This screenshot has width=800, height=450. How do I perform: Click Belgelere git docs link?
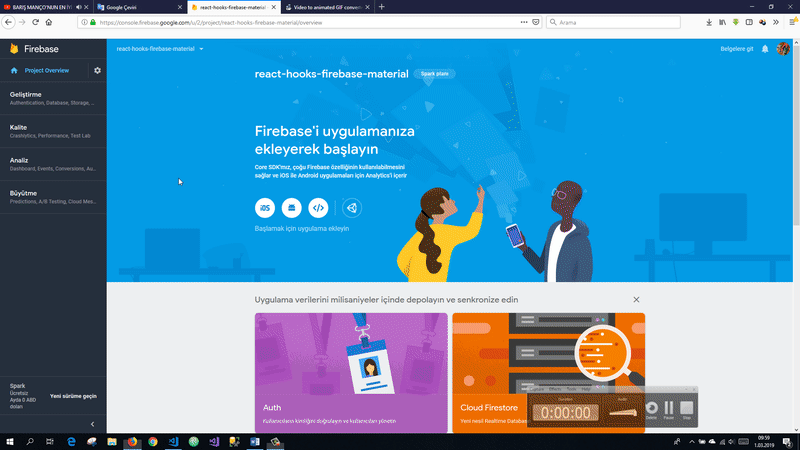click(x=737, y=49)
